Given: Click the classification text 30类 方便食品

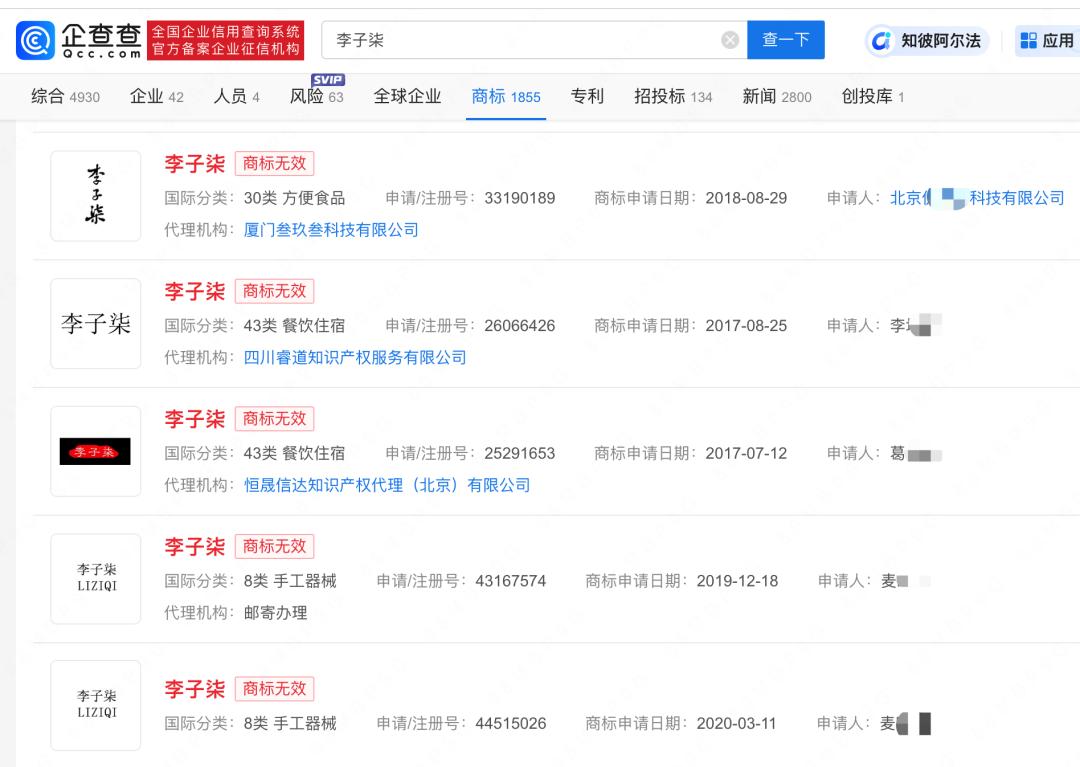Looking at the screenshot, I should 294,198.
